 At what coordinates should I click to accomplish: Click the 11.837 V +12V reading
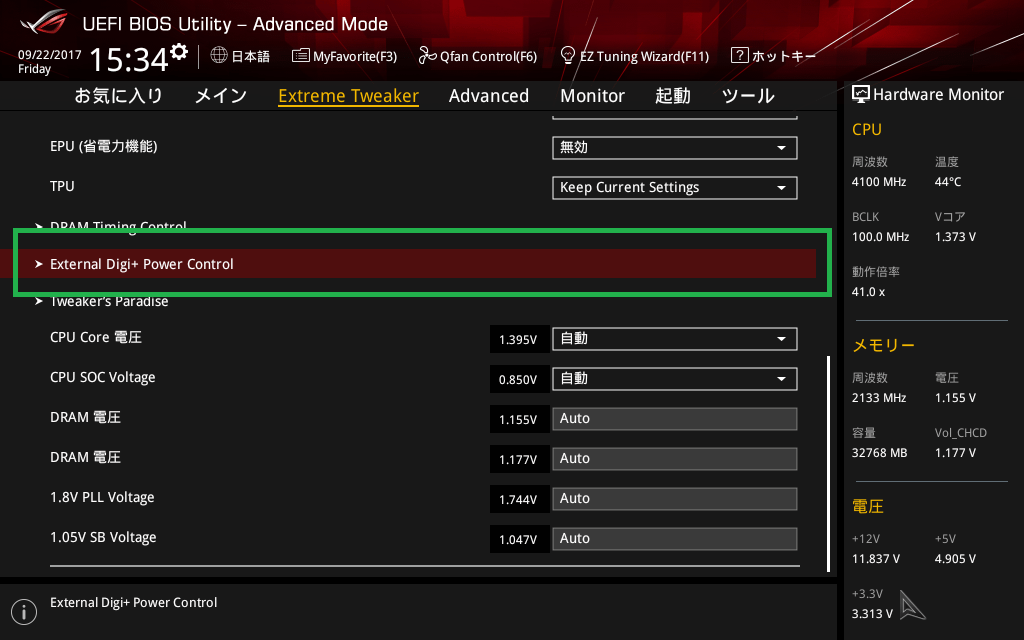(876, 559)
